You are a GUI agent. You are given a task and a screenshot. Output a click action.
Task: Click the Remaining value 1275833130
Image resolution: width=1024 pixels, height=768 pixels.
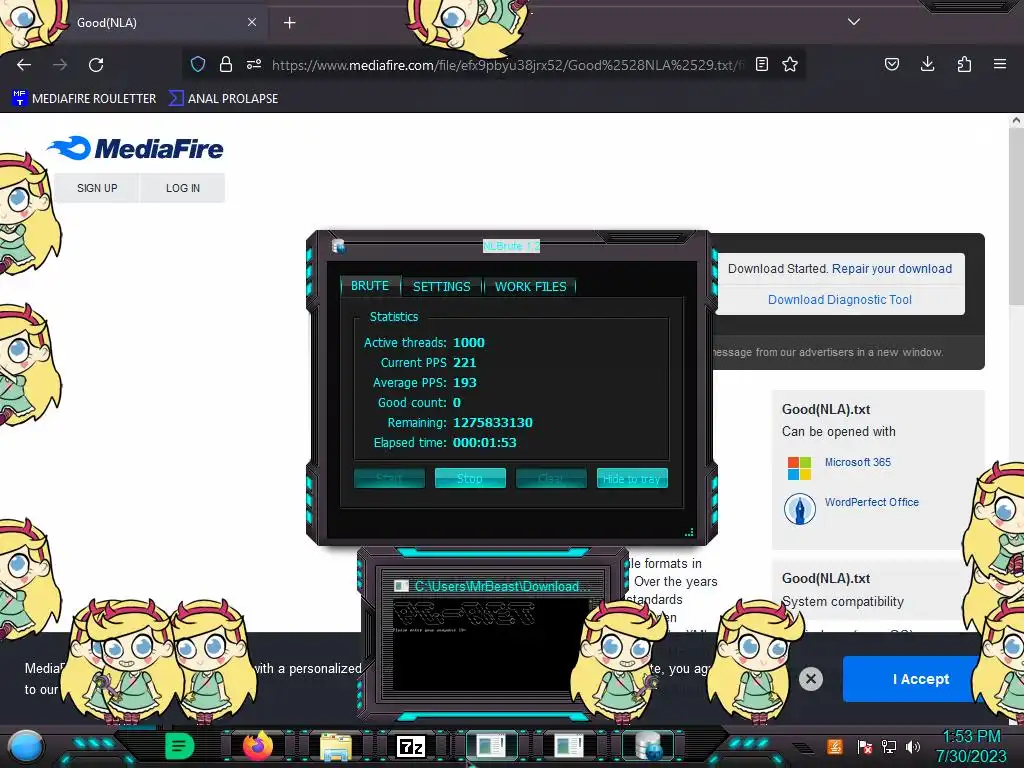pyautogui.click(x=493, y=423)
